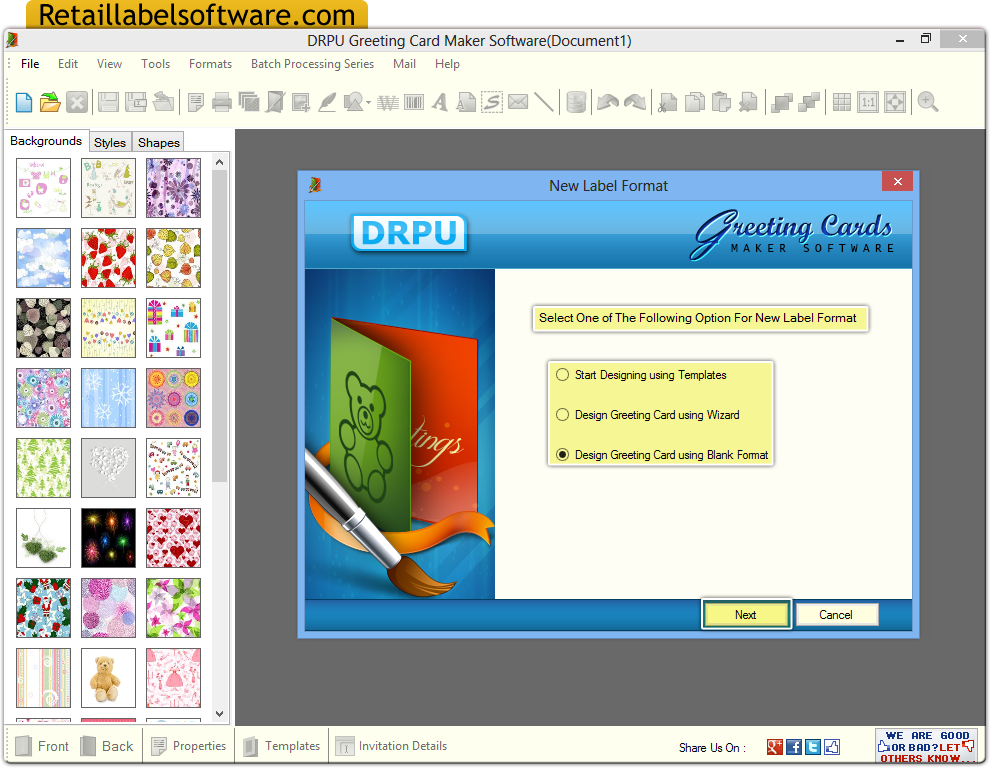
Task: Open the View menu
Action: click(109, 64)
